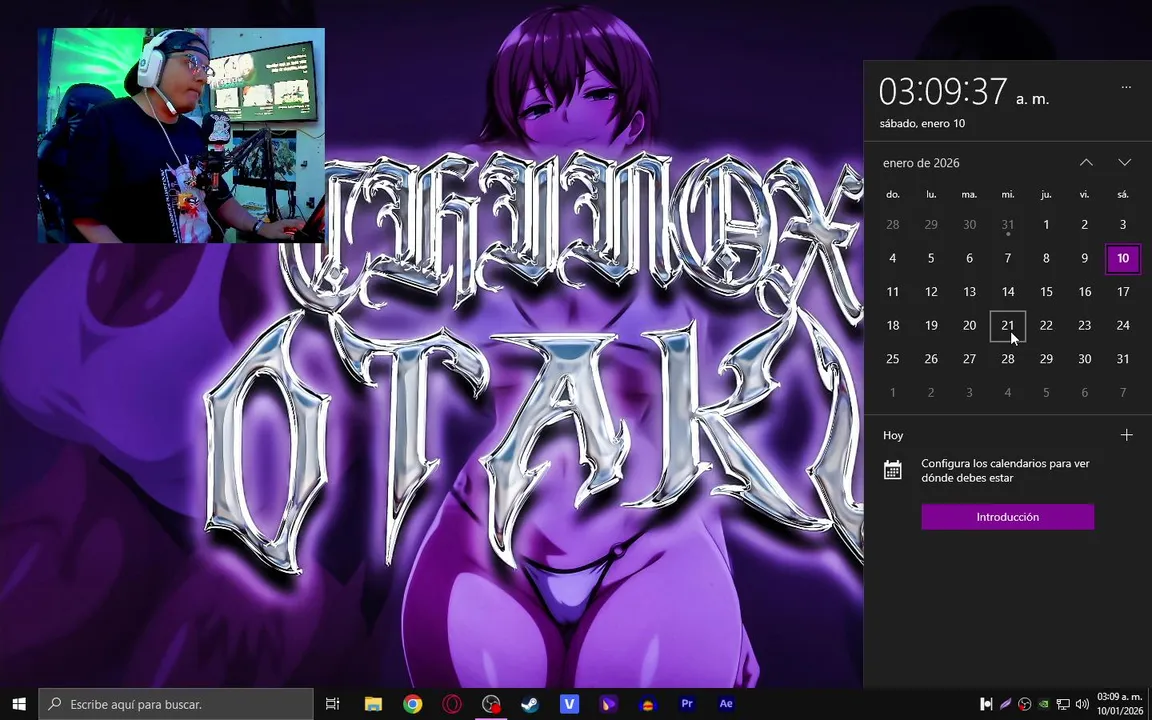Click the webcam overlay thumbnail
This screenshot has height=720, width=1152.
coord(181,135)
